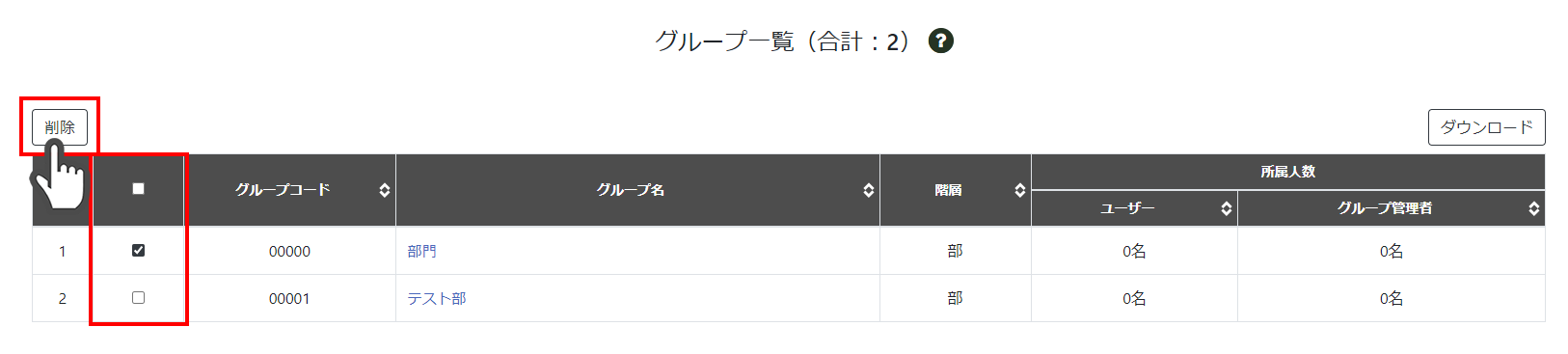1568x354 pixels.
Task: Check the checkbox for group 00001
Action: point(138,297)
